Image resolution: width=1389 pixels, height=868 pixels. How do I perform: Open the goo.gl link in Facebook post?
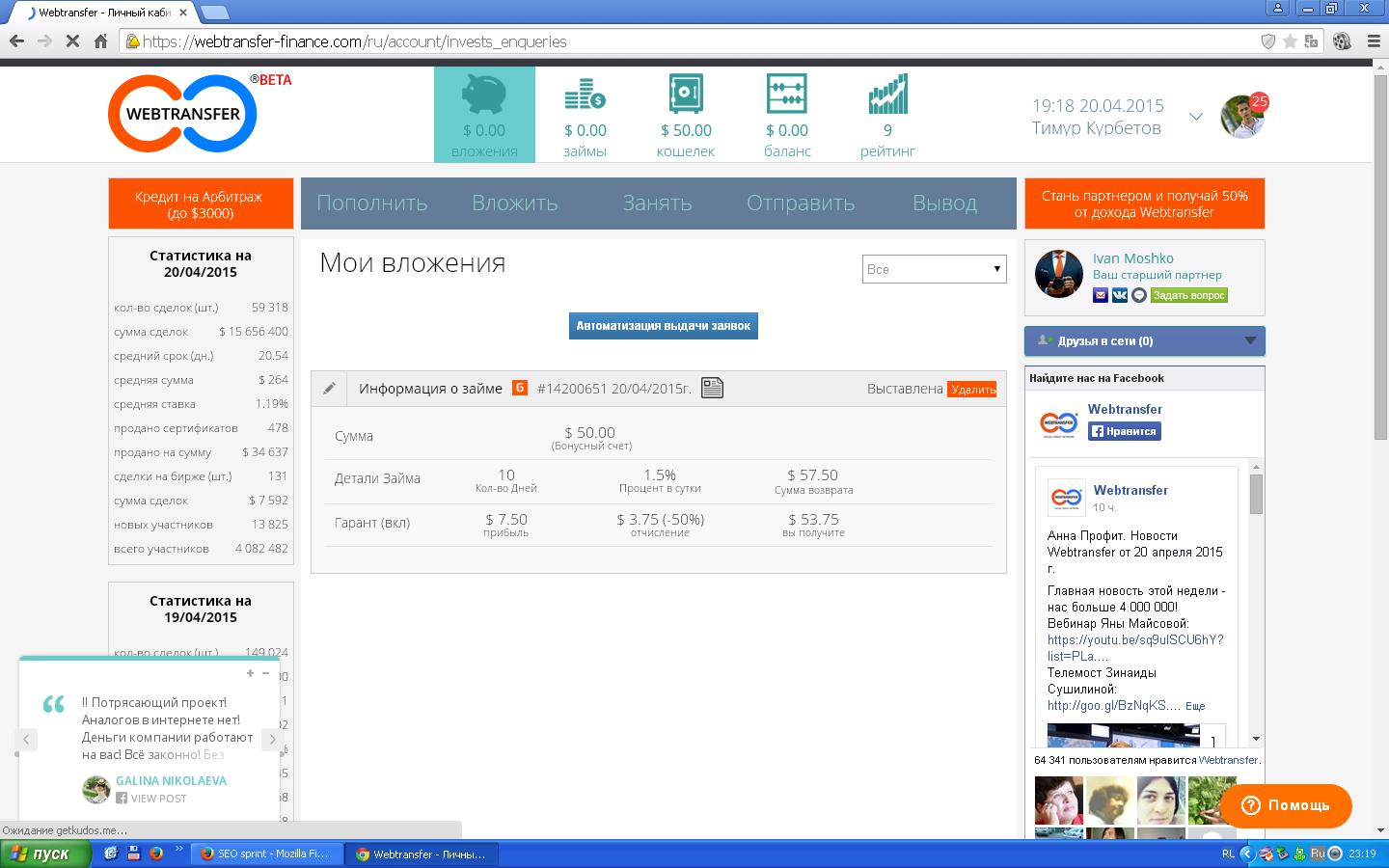coord(1114,705)
